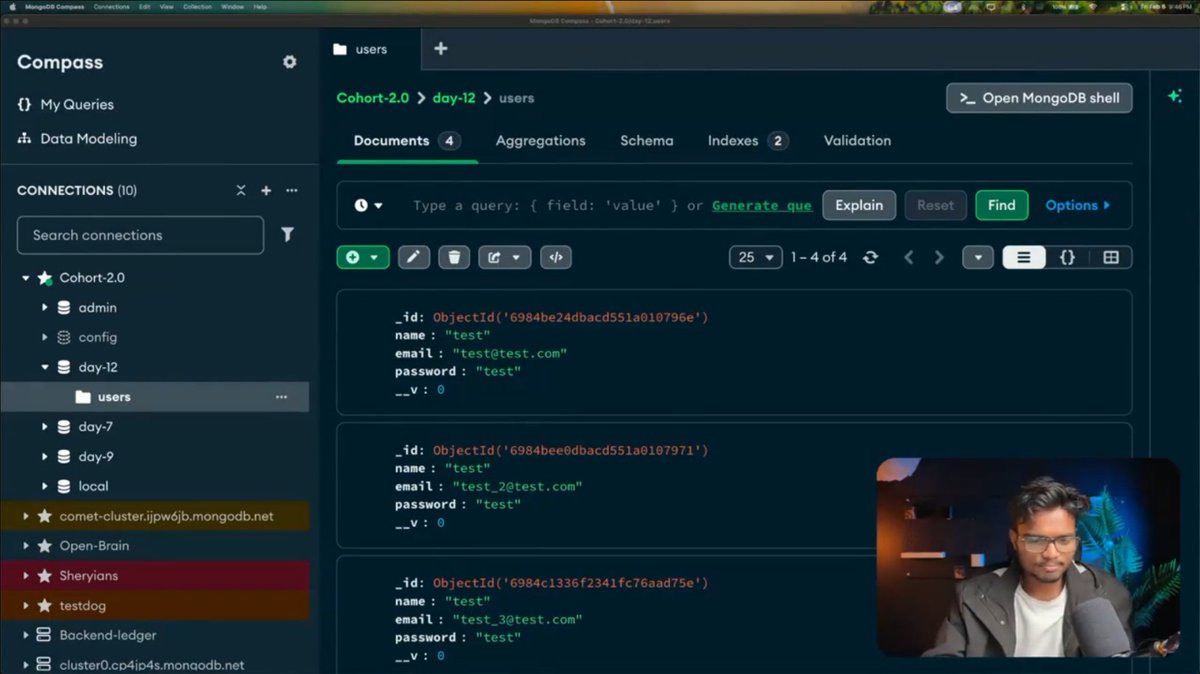Open MongoDB shell
Viewport: 1200px width, 674px height.
pyautogui.click(x=1039, y=98)
